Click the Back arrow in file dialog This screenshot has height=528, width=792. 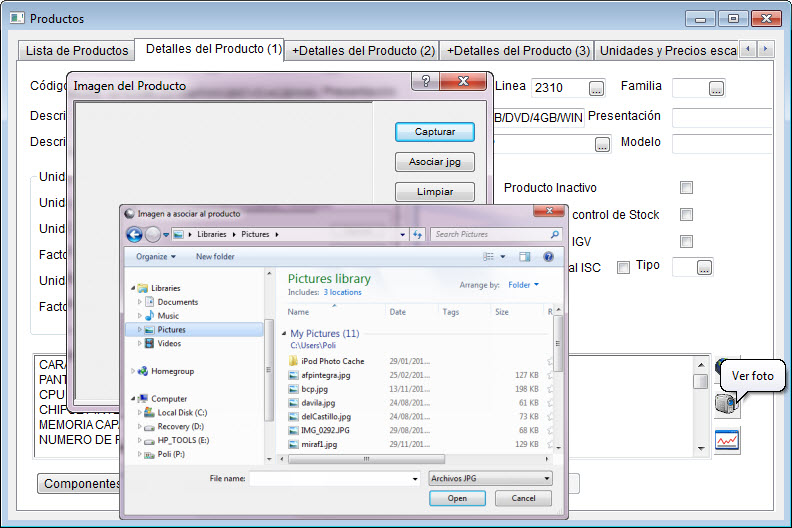pos(134,234)
